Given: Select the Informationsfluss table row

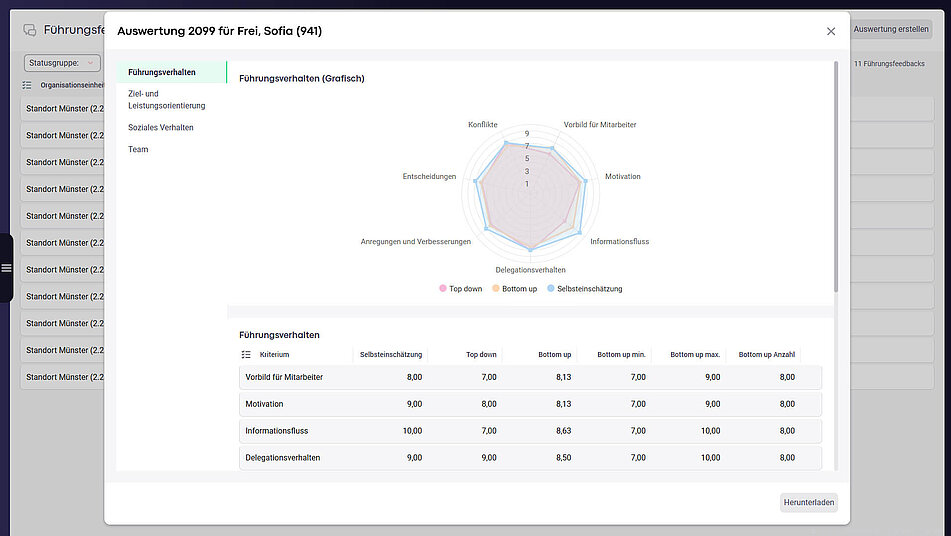Looking at the screenshot, I should point(530,431).
